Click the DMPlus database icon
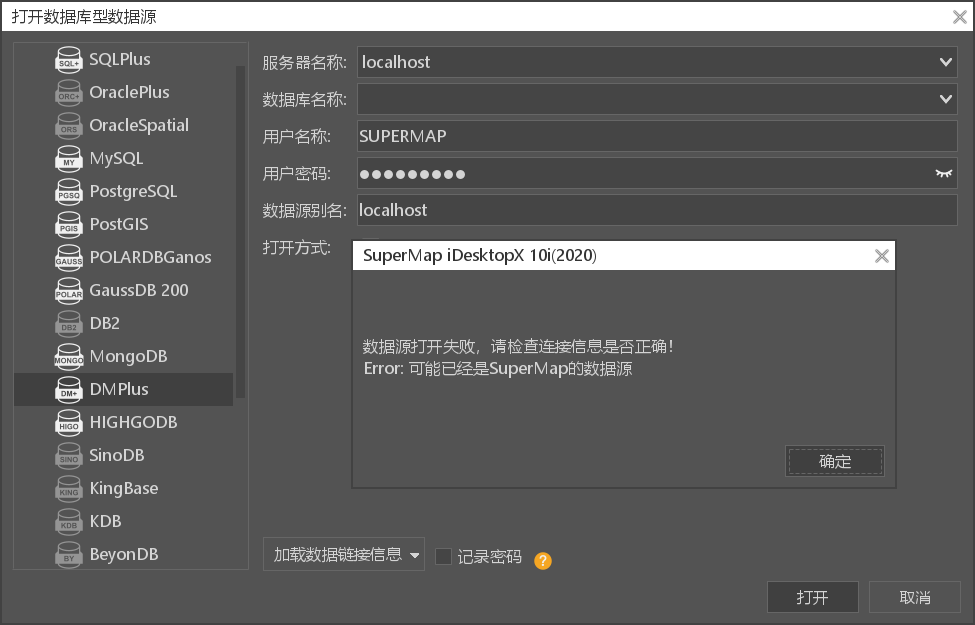This screenshot has width=975, height=625. [68, 389]
